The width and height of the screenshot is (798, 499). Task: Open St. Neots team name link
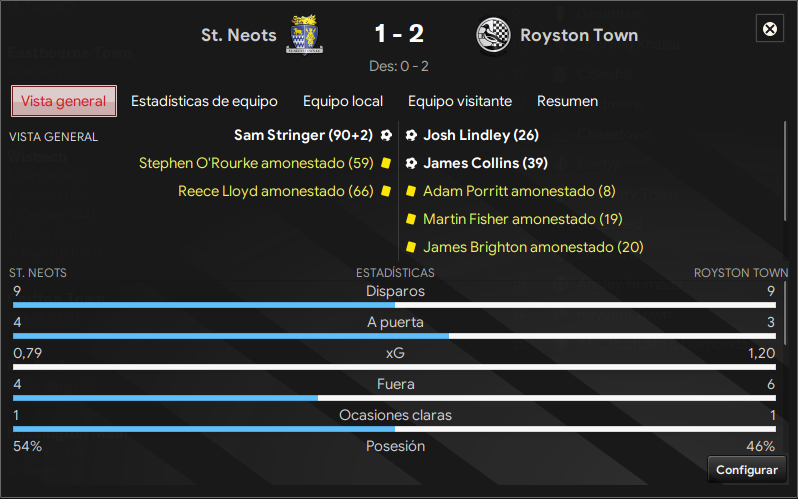click(239, 35)
